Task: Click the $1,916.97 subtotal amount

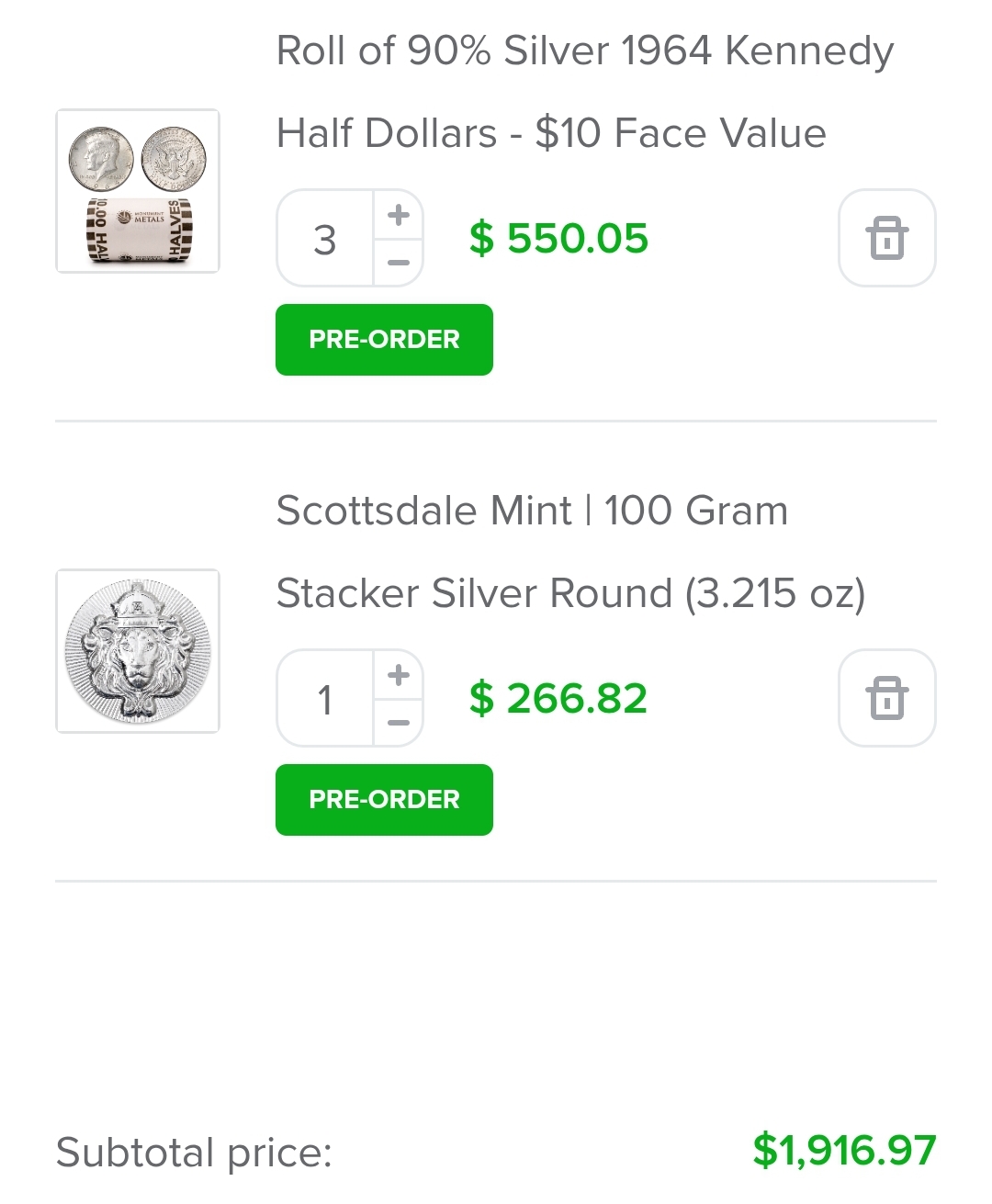Action: click(844, 1151)
